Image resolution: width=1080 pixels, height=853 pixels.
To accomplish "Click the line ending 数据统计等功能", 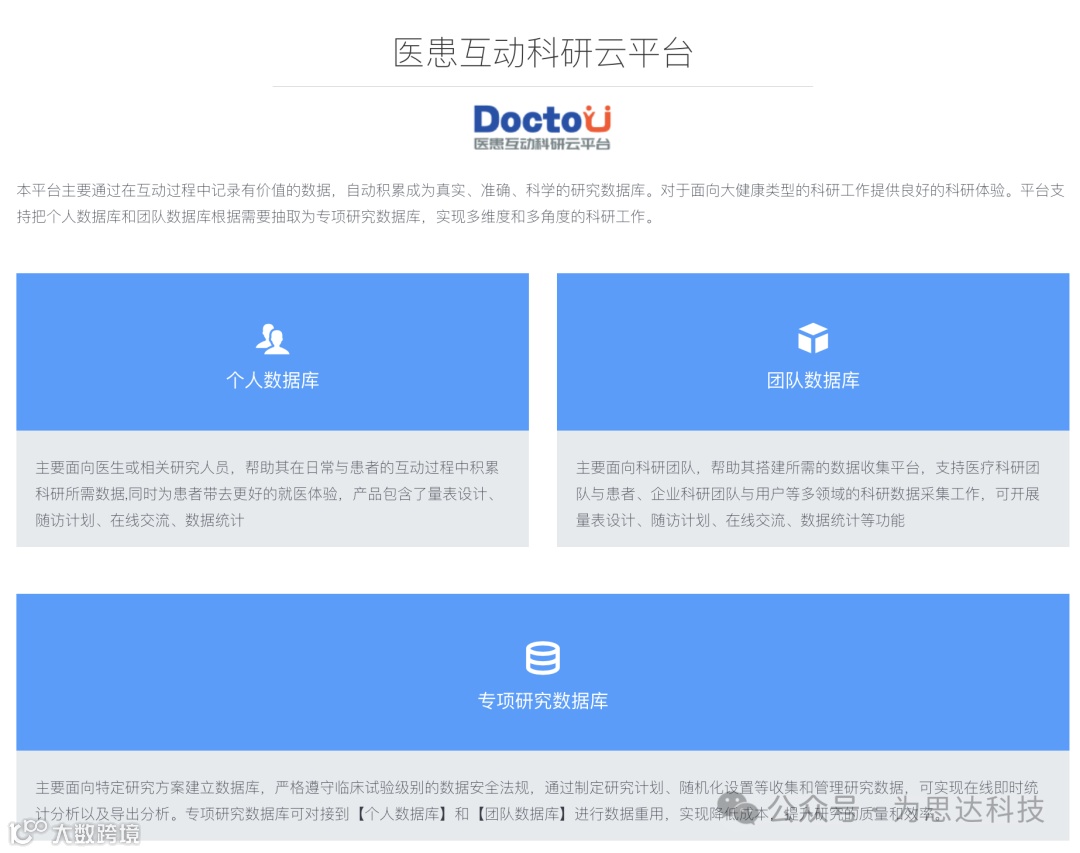I will (x=740, y=520).
